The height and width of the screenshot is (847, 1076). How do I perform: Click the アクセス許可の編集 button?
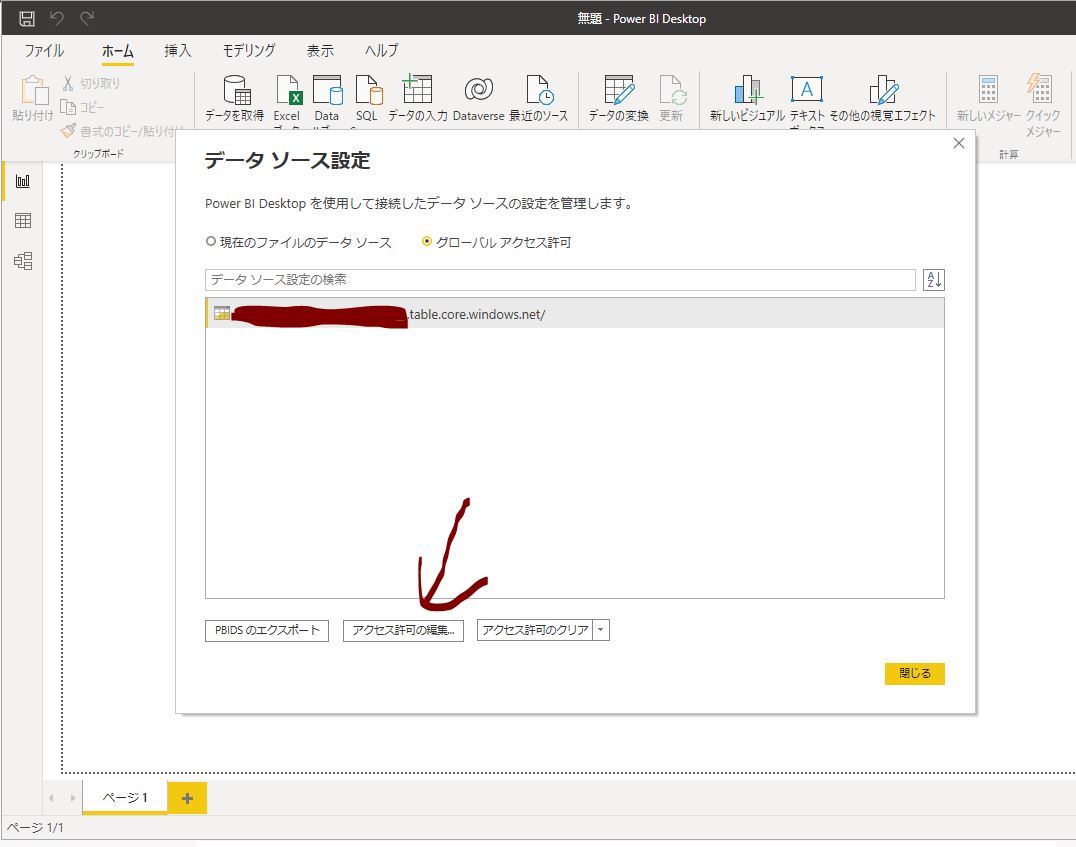click(403, 630)
